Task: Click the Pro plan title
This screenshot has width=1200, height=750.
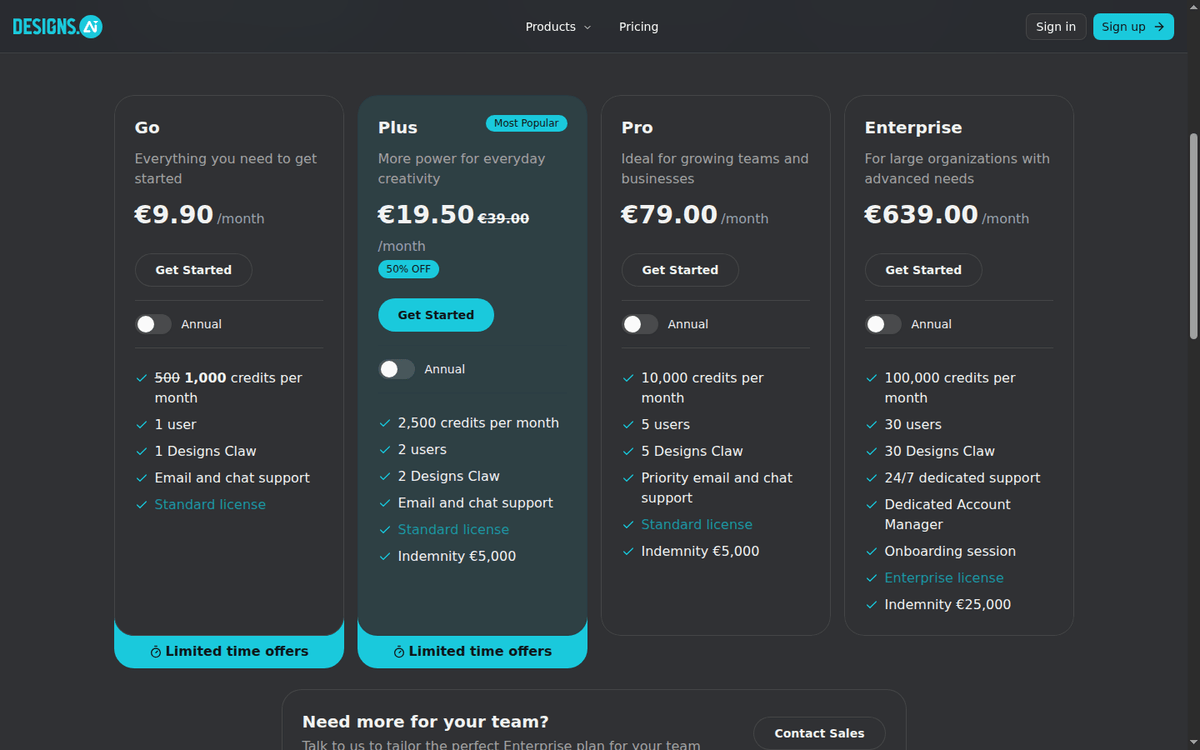Action: tap(637, 128)
